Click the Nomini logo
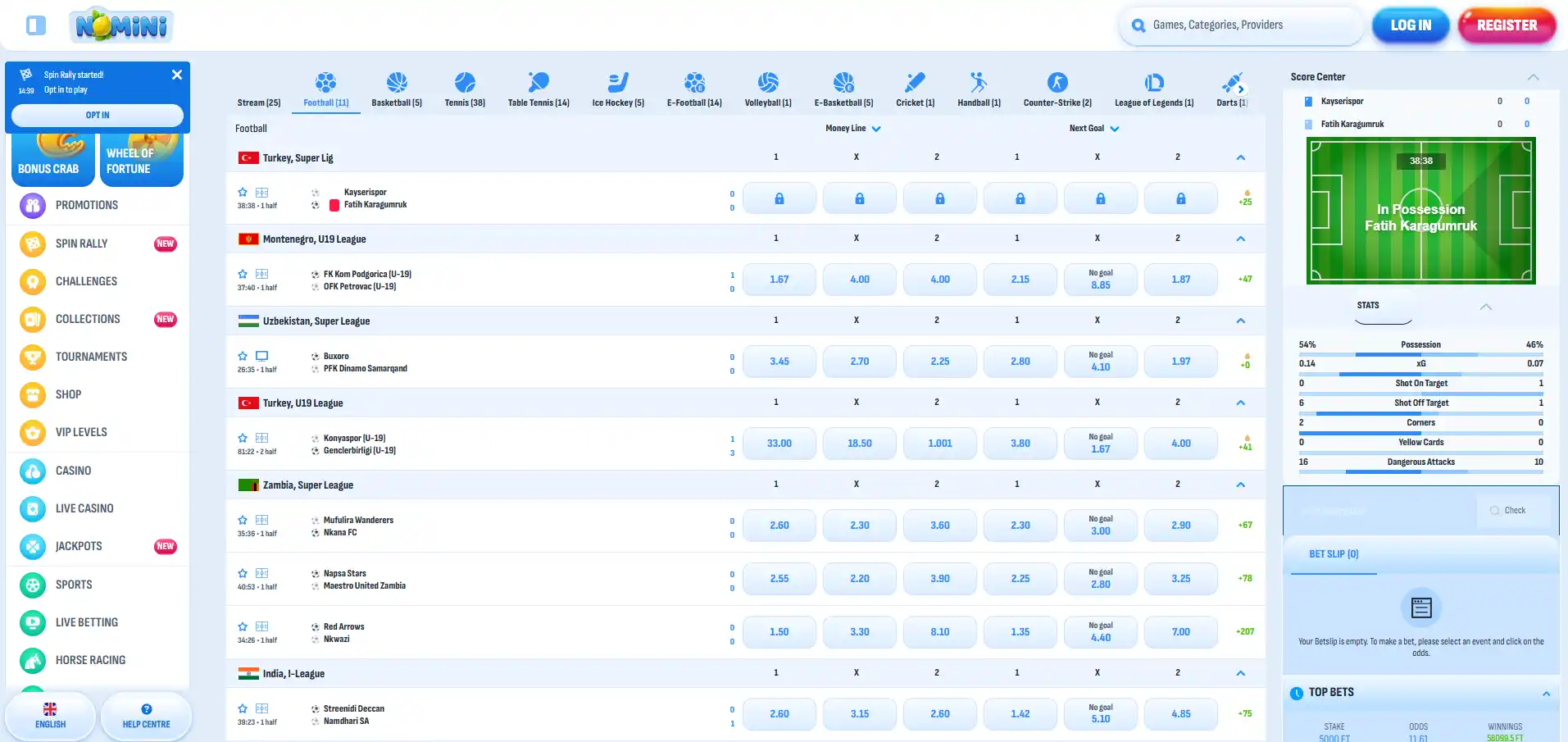 tap(121, 25)
